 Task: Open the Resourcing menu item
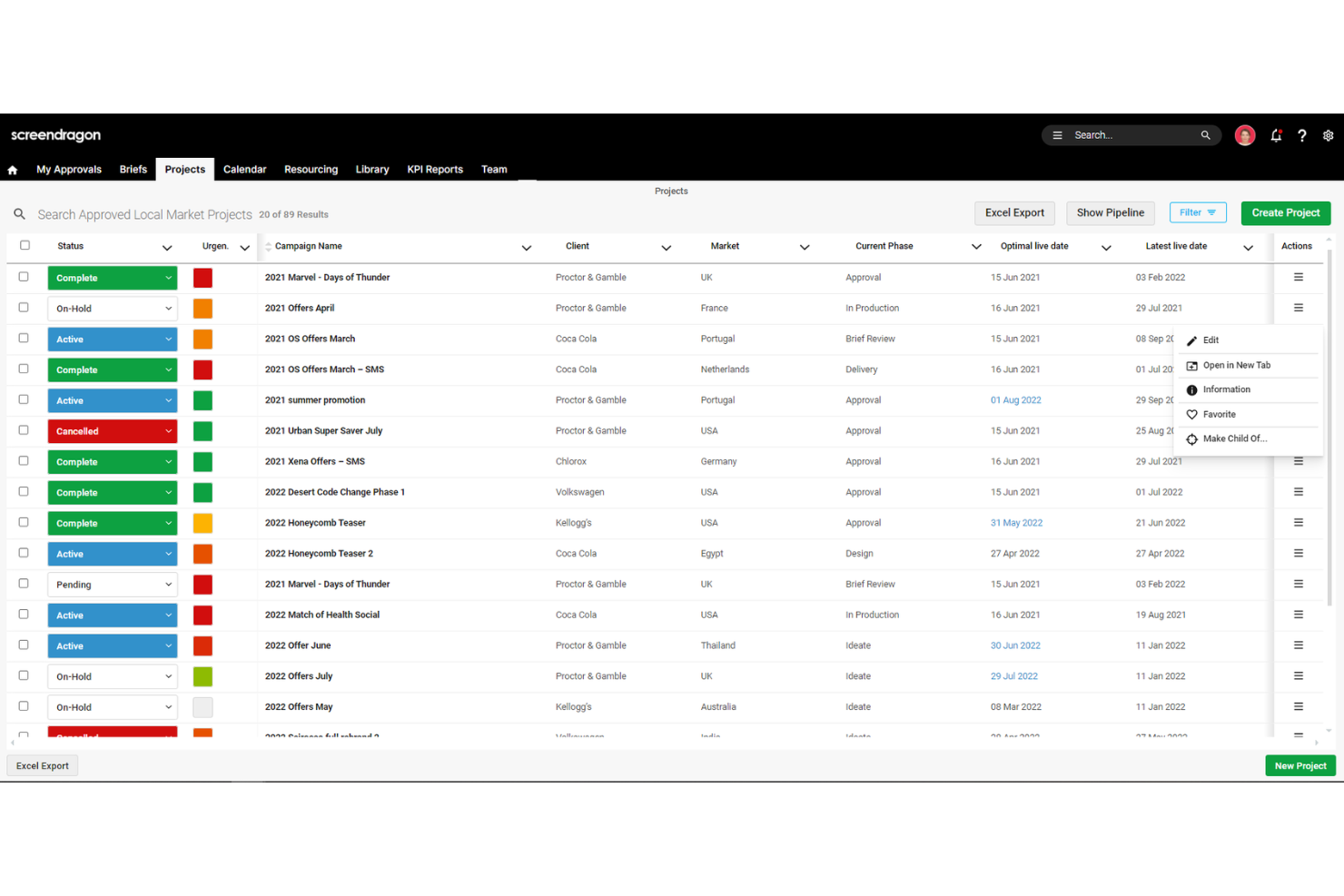pos(311,169)
